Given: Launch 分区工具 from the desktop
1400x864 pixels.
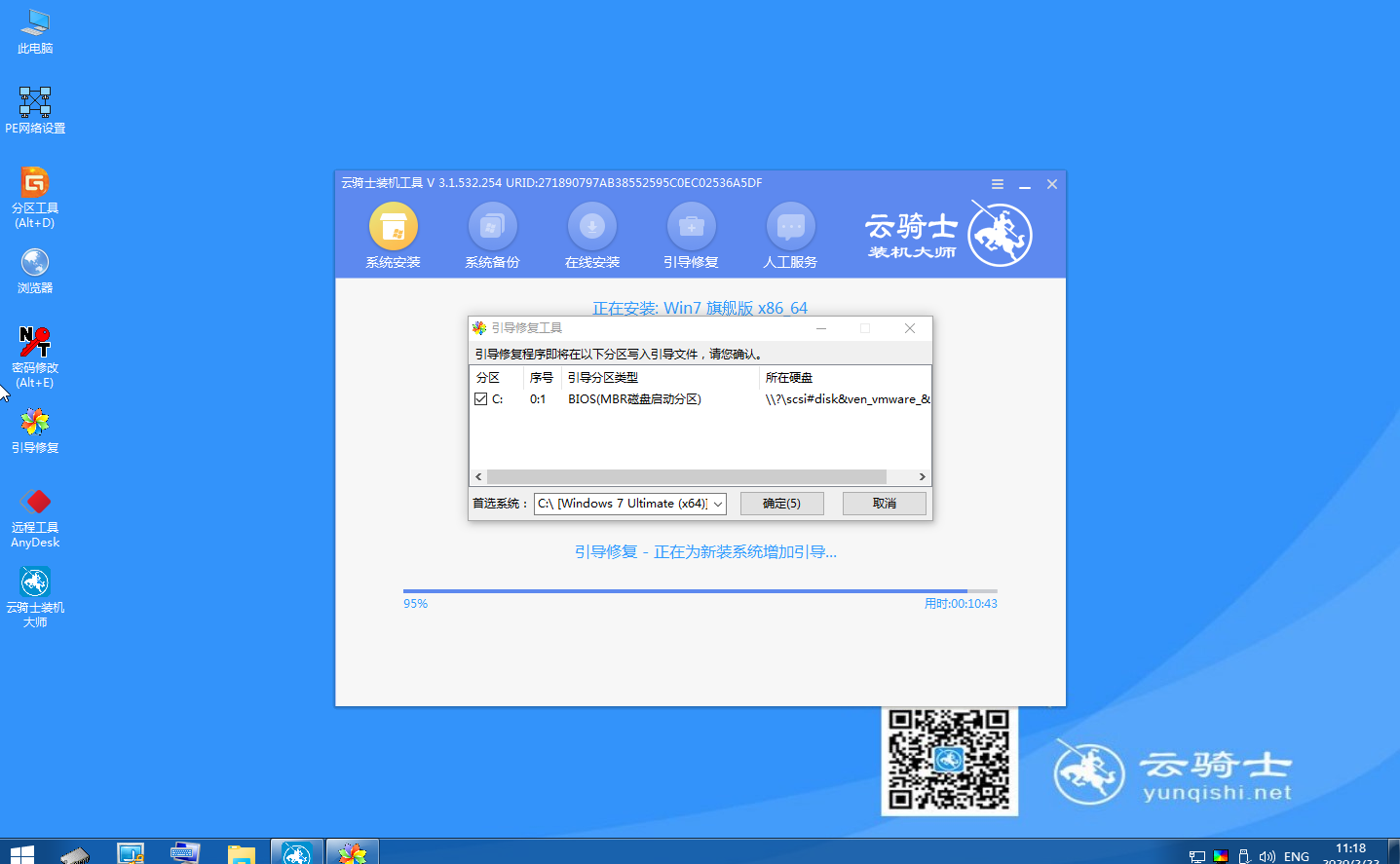Looking at the screenshot, I should 34,190.
